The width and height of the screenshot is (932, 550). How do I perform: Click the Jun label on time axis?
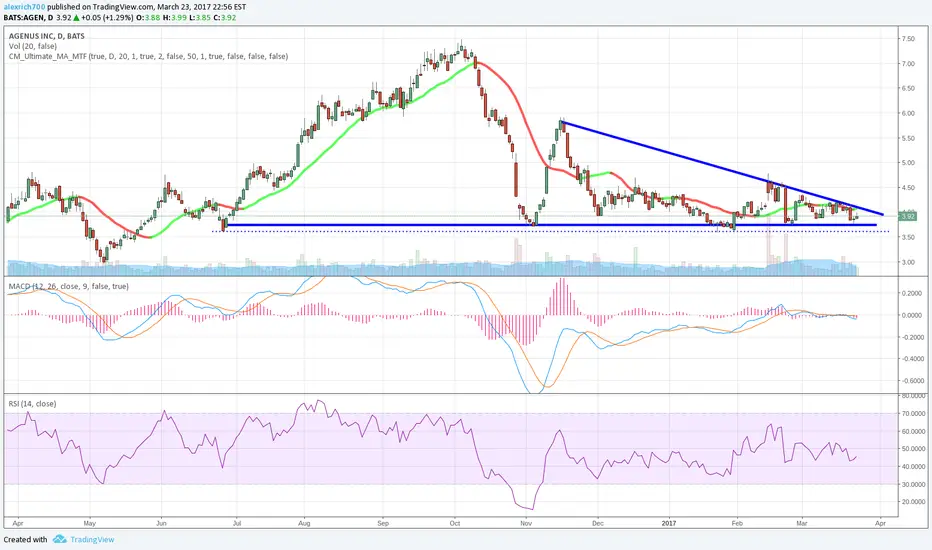[x=161, y=523]
